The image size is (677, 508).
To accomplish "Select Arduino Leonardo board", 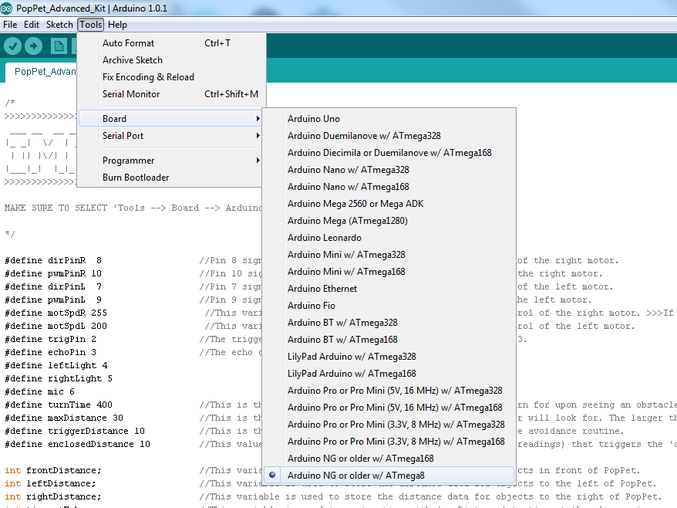I will [x=389, y=237].
